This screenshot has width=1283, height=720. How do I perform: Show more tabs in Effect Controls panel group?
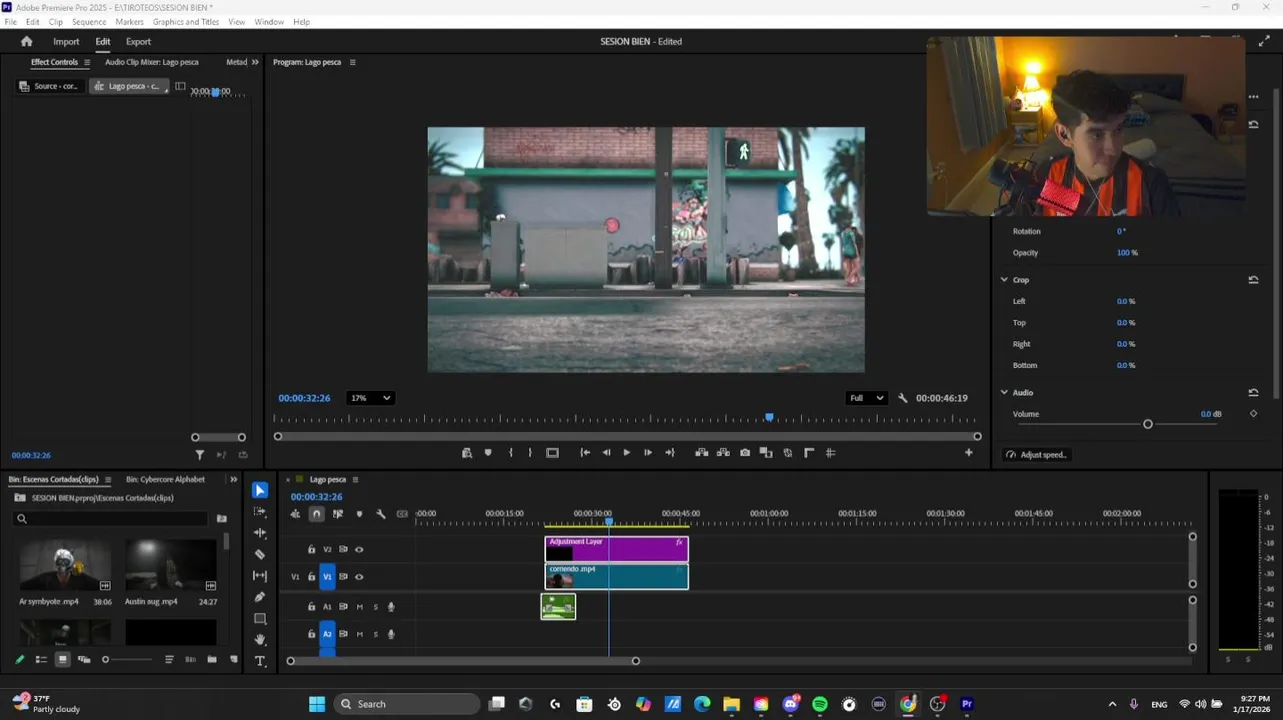pyautogui.click(x=255, y=62)
